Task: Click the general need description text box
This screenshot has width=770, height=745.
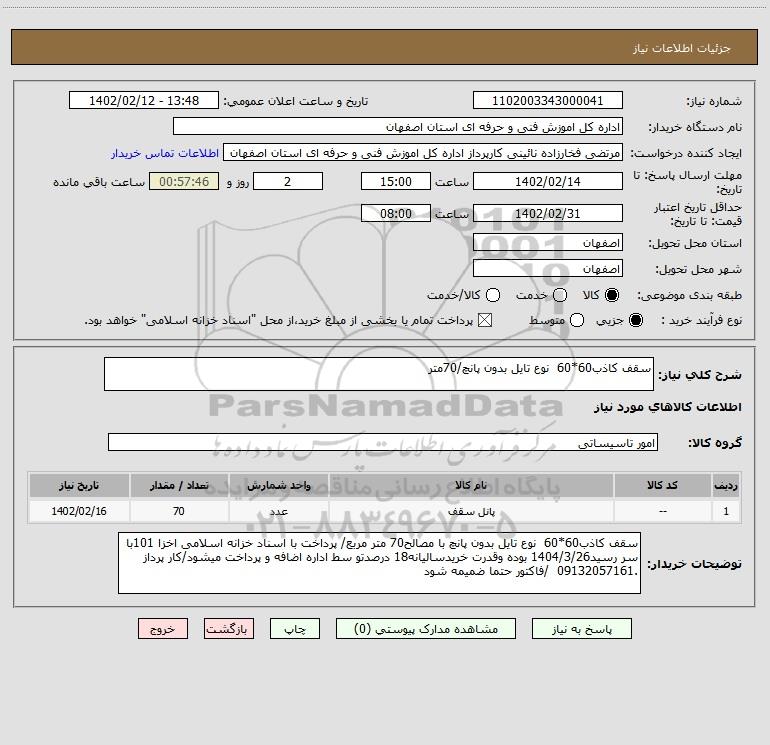Action: 379,374
